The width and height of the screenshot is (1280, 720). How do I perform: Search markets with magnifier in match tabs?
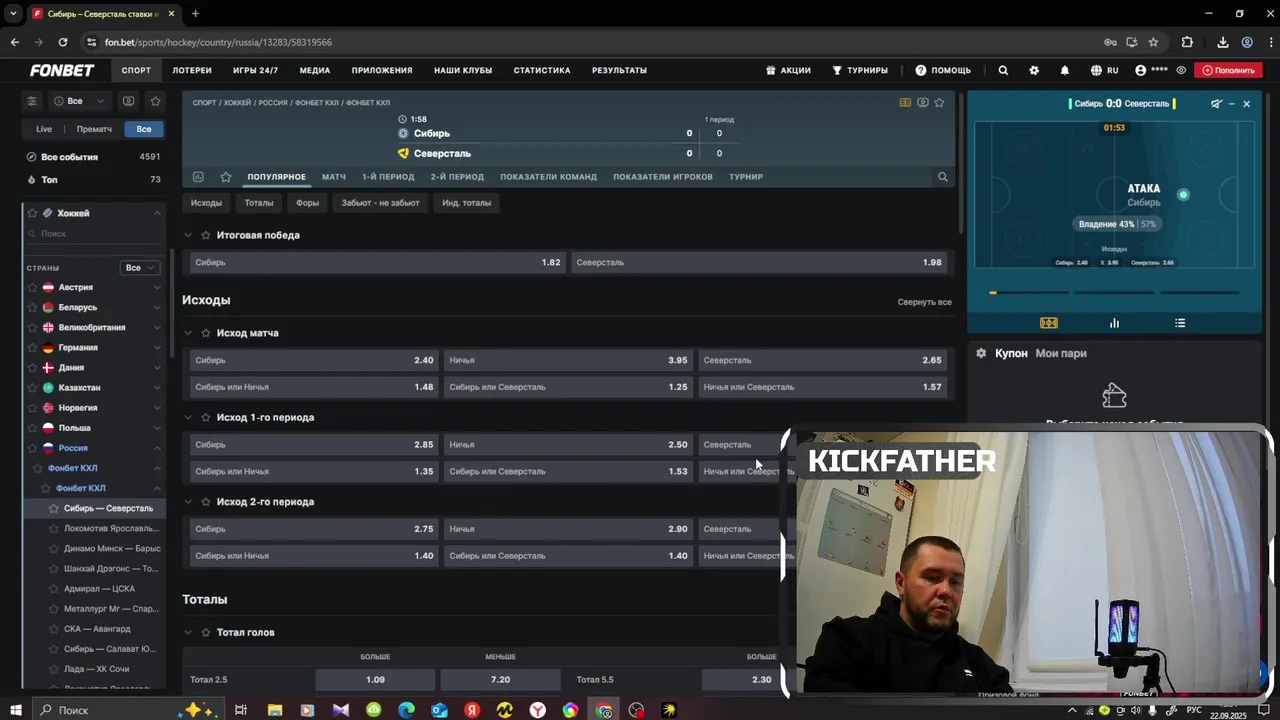tap(942, 177)
